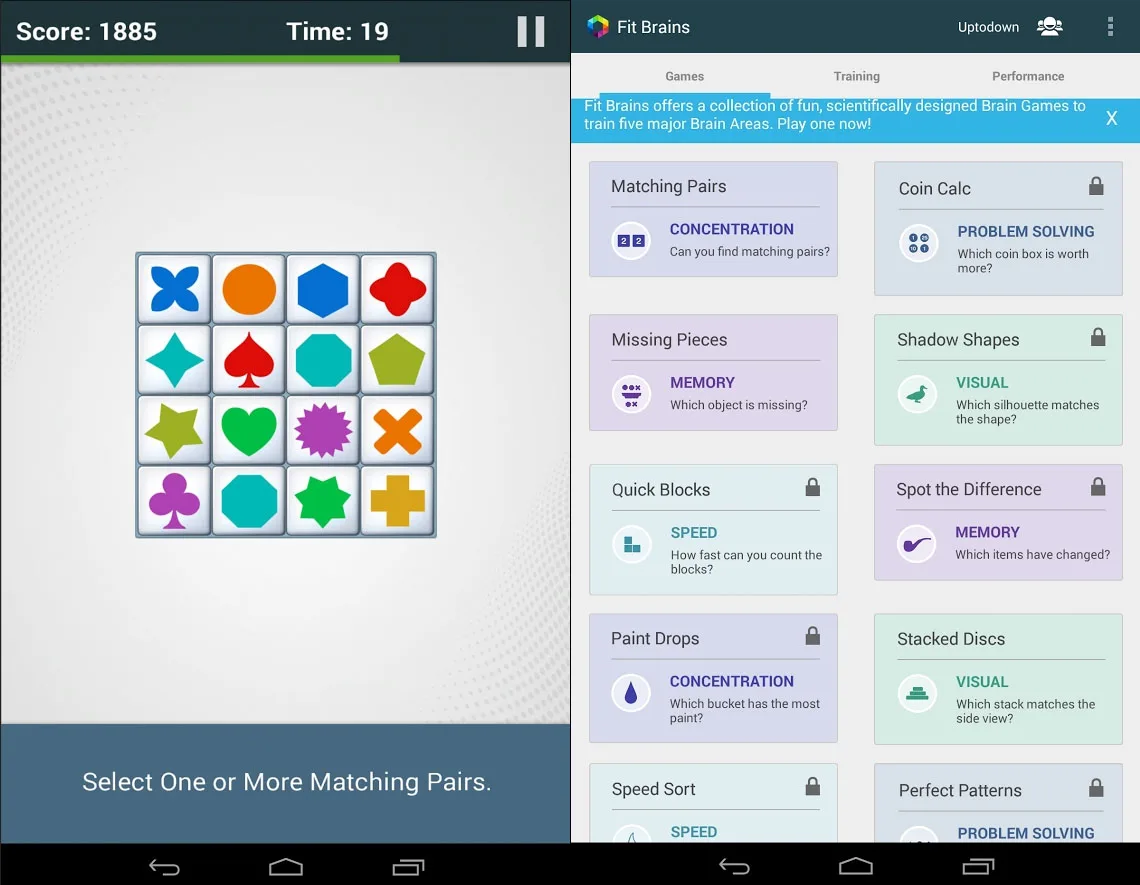The image size is (1140, 885).
Task: Select the orange X cross tile
Action: click(397, 430)
